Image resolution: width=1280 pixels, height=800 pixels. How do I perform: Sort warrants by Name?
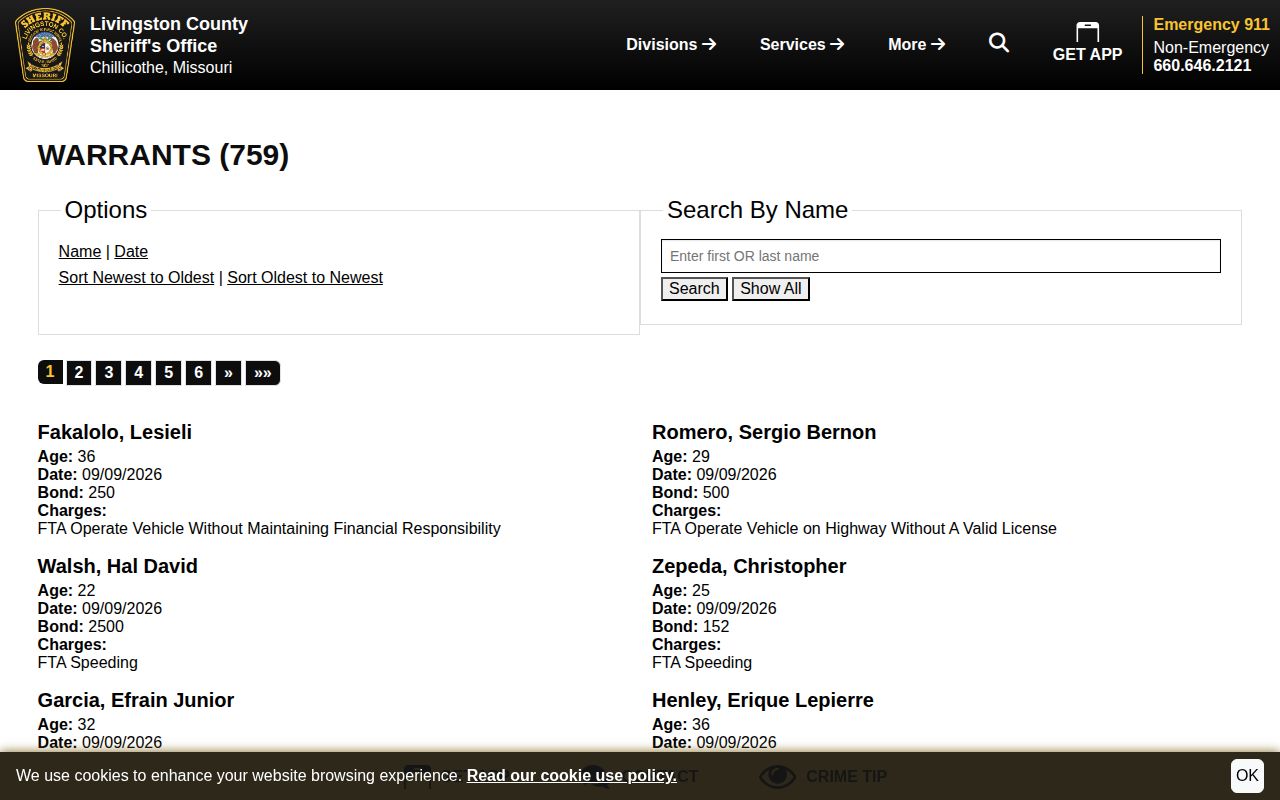(x=80, y=251)
